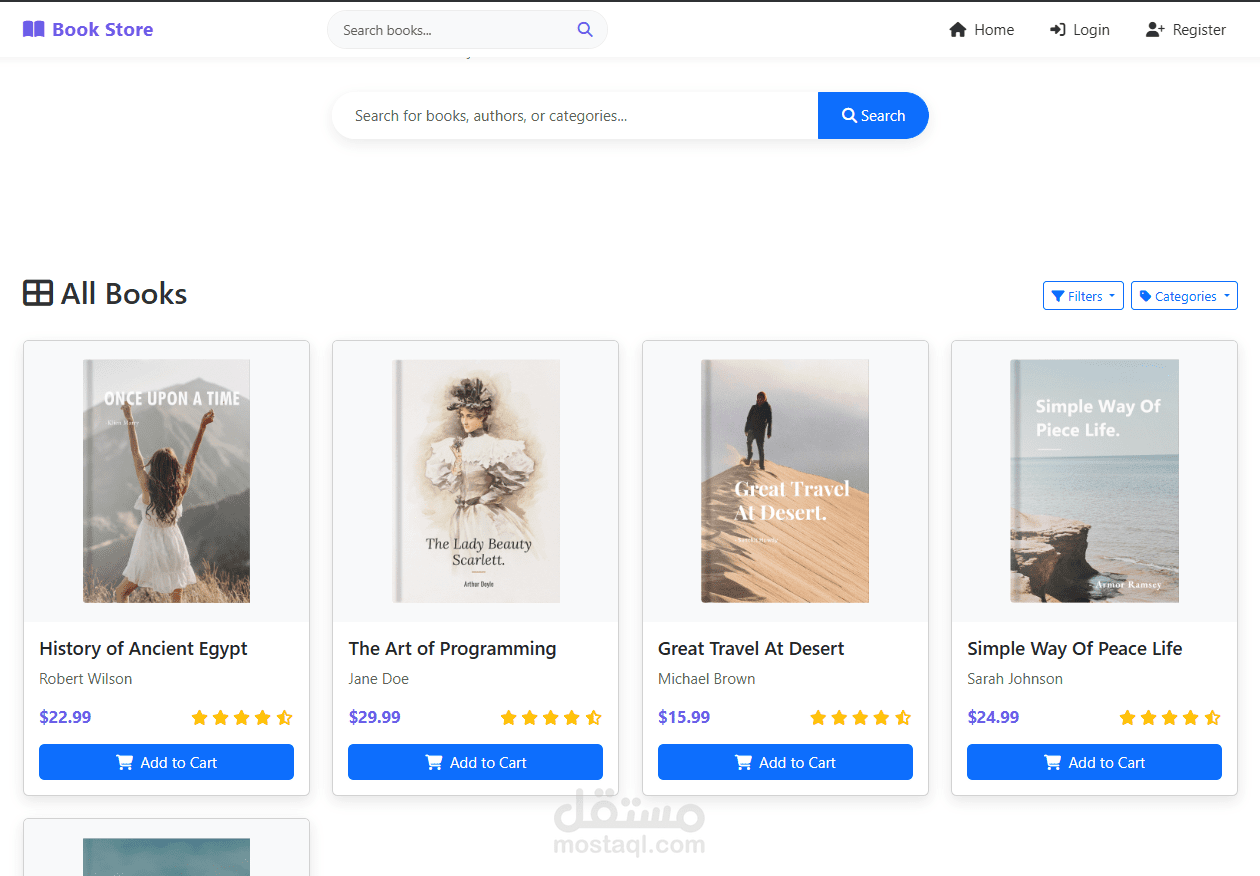
Task: Click the Login arrow icon
Action: [x=1056, y=29]
